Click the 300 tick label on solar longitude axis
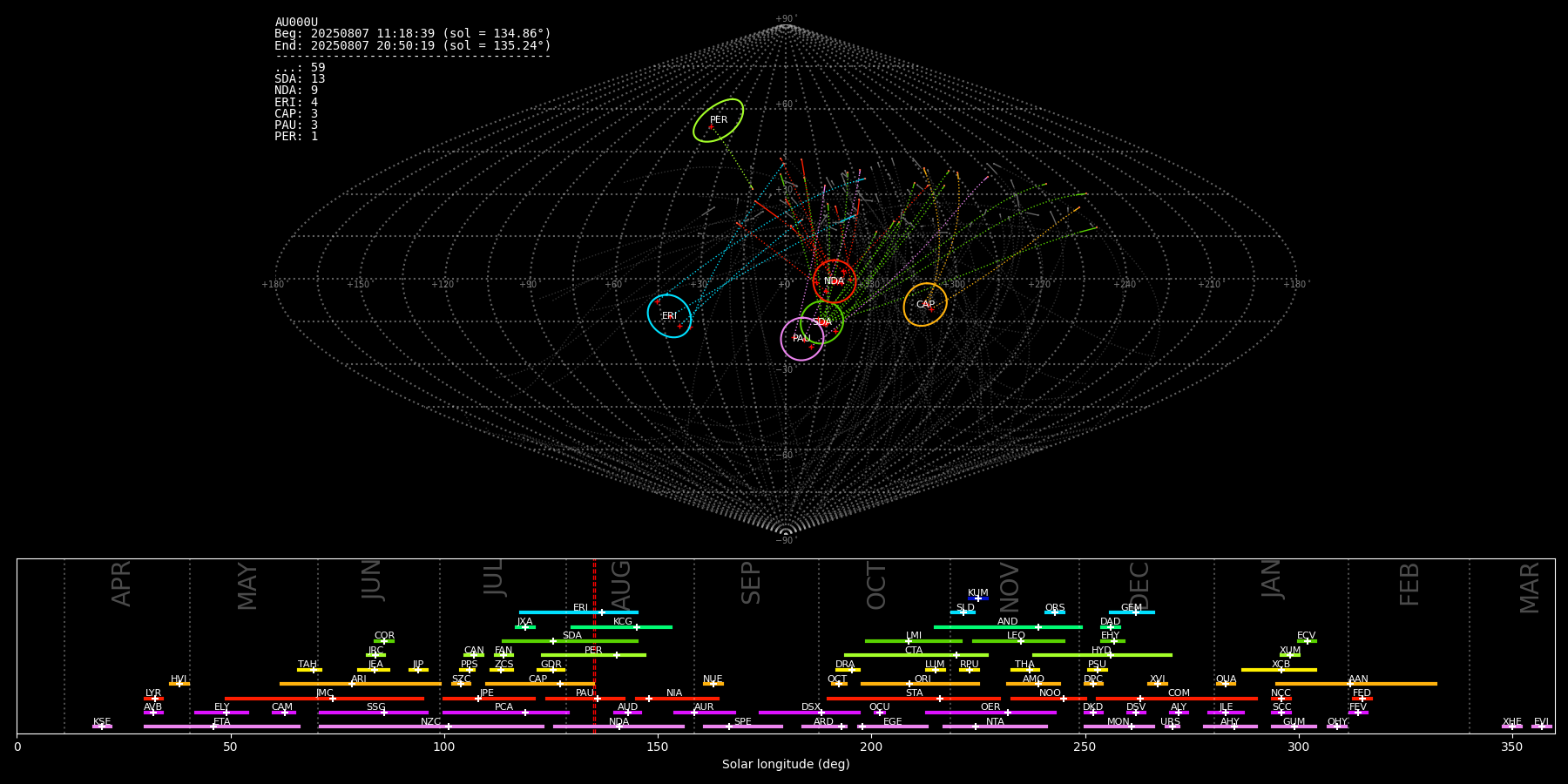 (1298, 747)
